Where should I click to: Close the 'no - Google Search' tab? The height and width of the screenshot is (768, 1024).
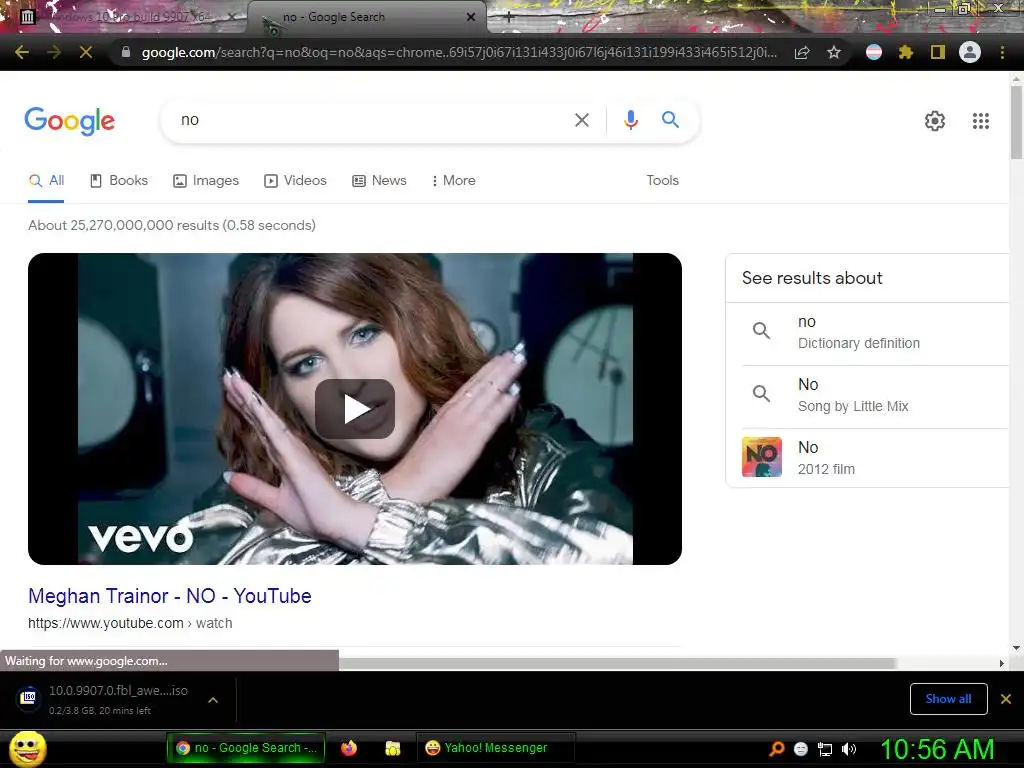coord(471,17)
